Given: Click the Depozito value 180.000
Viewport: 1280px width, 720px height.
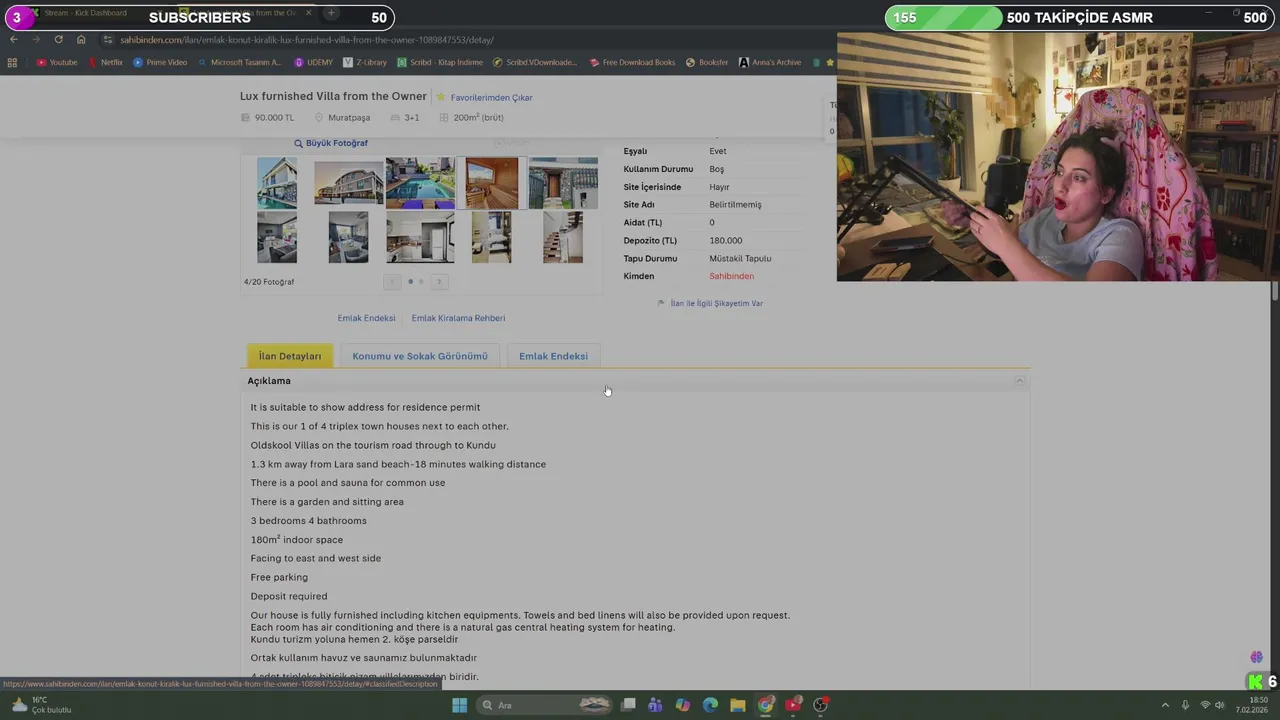Looking at the screenshot, I should pos(725,240).
